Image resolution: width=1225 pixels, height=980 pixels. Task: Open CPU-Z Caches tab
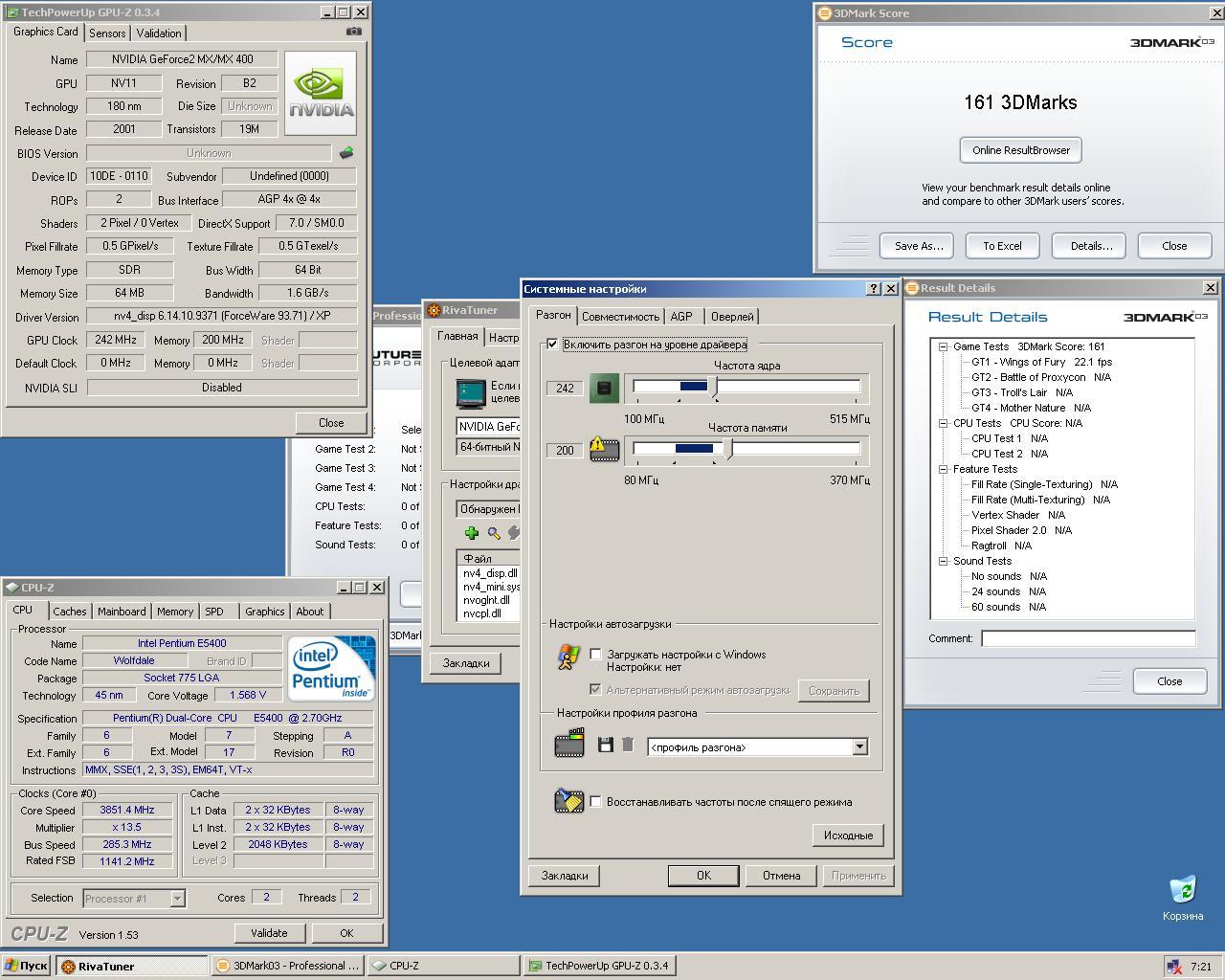click(70, 611)
